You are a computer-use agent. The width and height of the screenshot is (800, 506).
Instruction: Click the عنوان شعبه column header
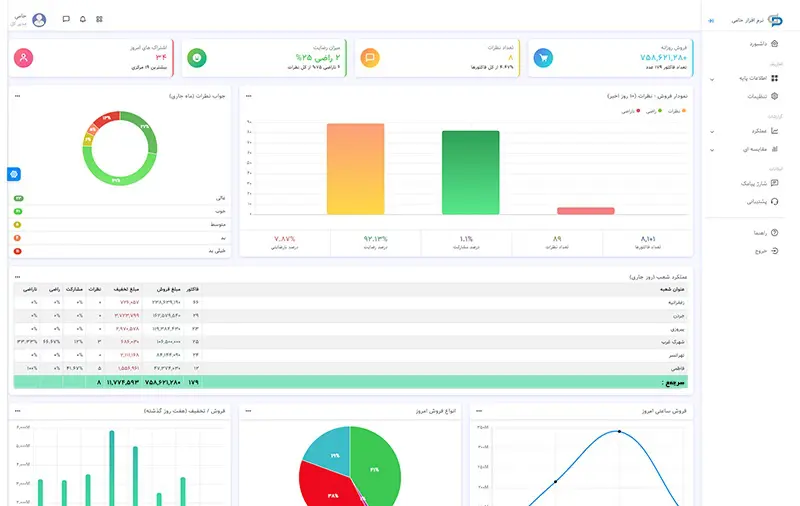(x=672, y=289)
